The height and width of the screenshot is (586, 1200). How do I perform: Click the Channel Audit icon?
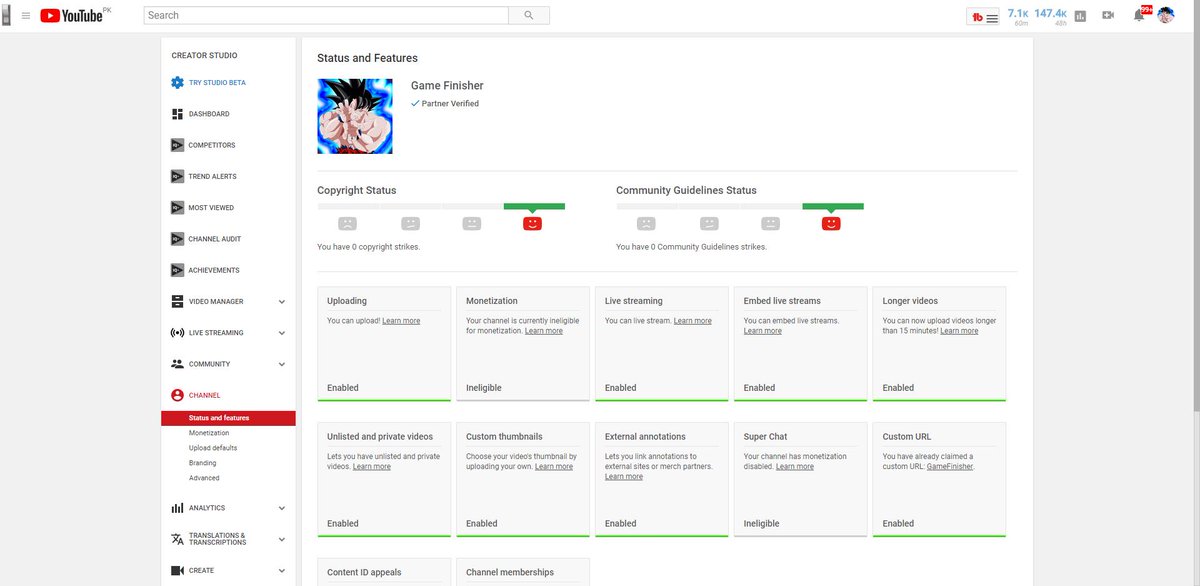pyautogui.click(x=177, y=239)
